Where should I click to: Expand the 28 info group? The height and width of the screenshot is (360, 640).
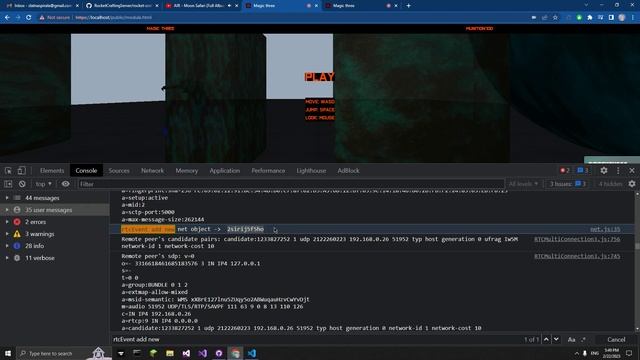[x=7, y=246]
